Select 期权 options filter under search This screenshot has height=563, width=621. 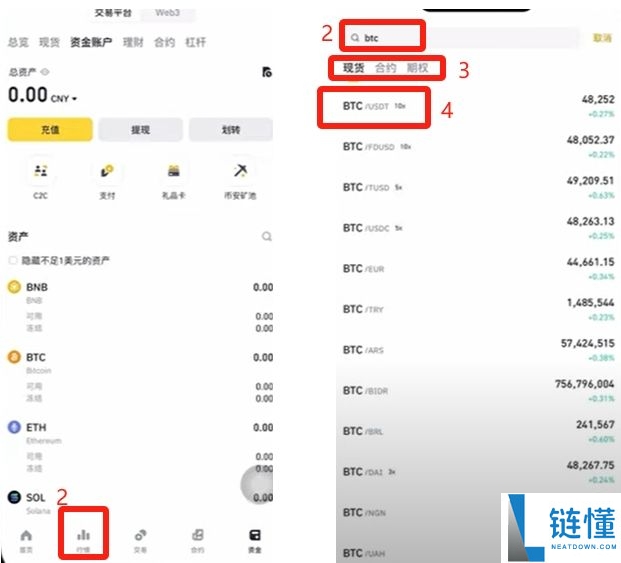point(418,68)
